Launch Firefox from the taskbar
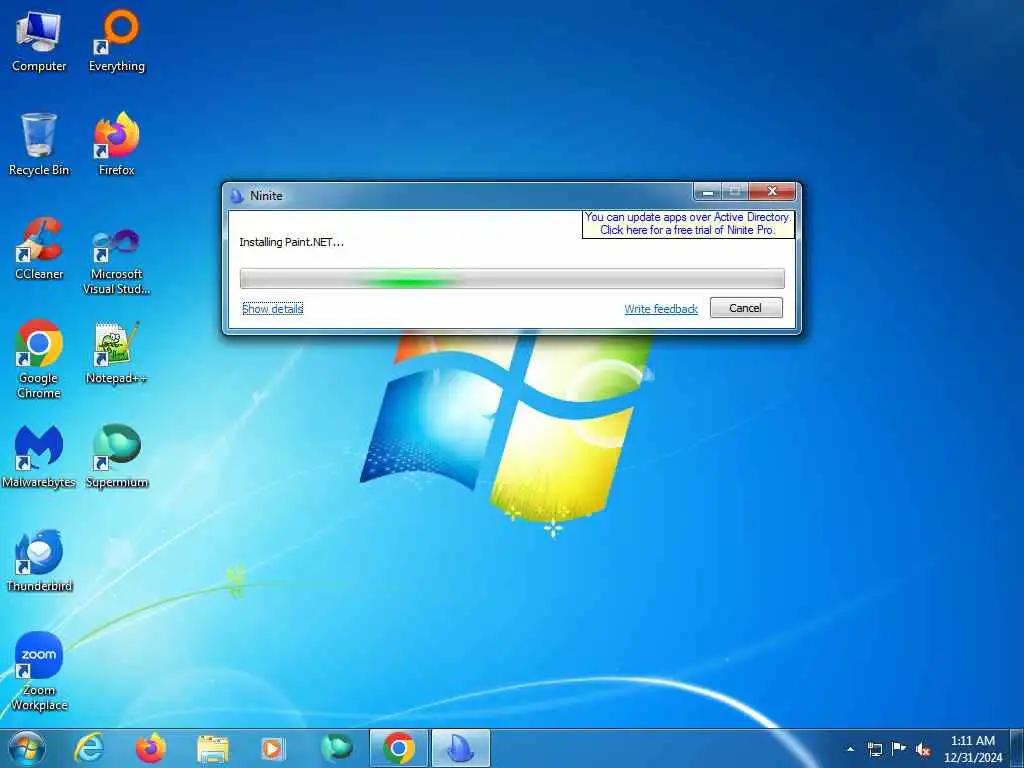Screen dimensions: 1024x768 click(x=151, y=748)
